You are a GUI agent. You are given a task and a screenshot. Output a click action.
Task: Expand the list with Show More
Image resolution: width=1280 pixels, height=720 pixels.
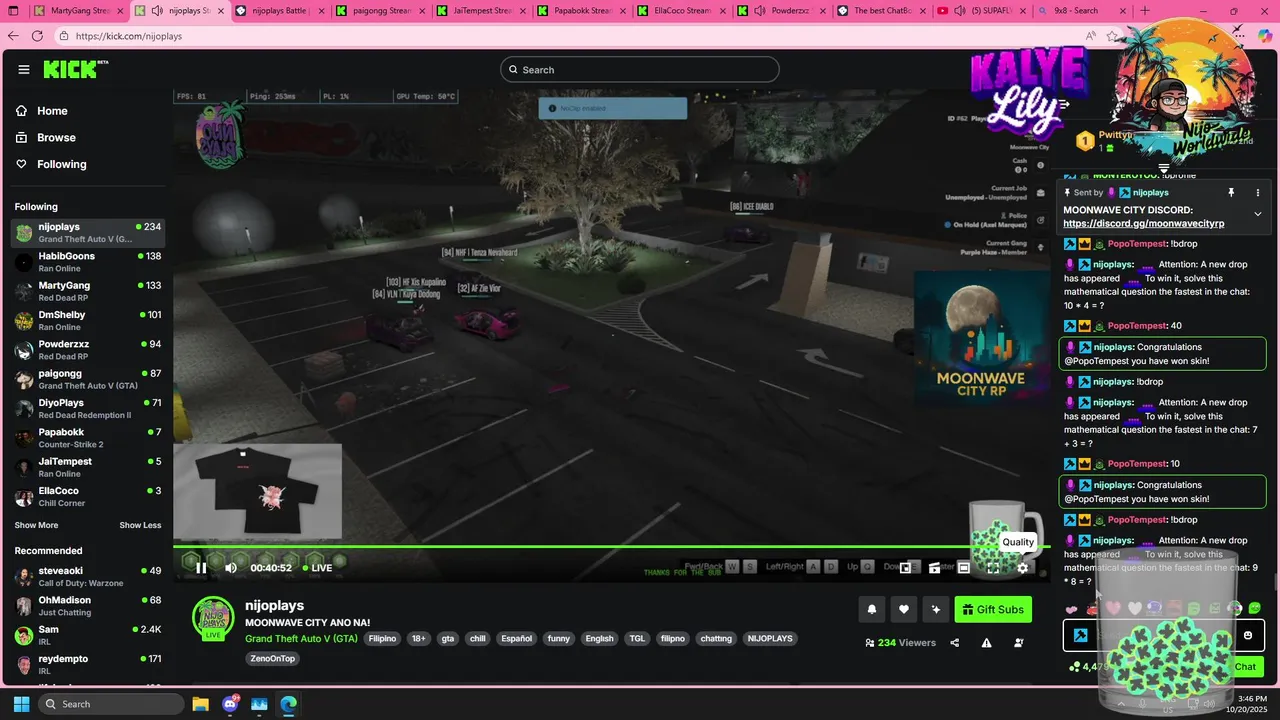coord(36,525)
